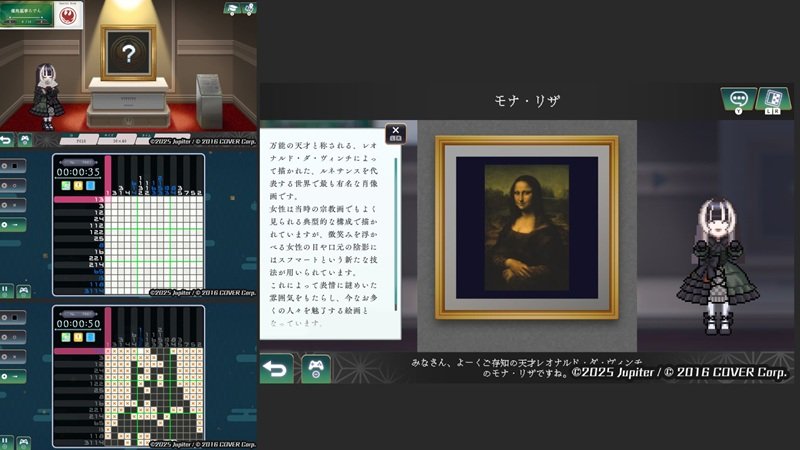Use blue hint item in 00:00:35 puzzle
The image size is (800, 450).
(x=90, y=186)
